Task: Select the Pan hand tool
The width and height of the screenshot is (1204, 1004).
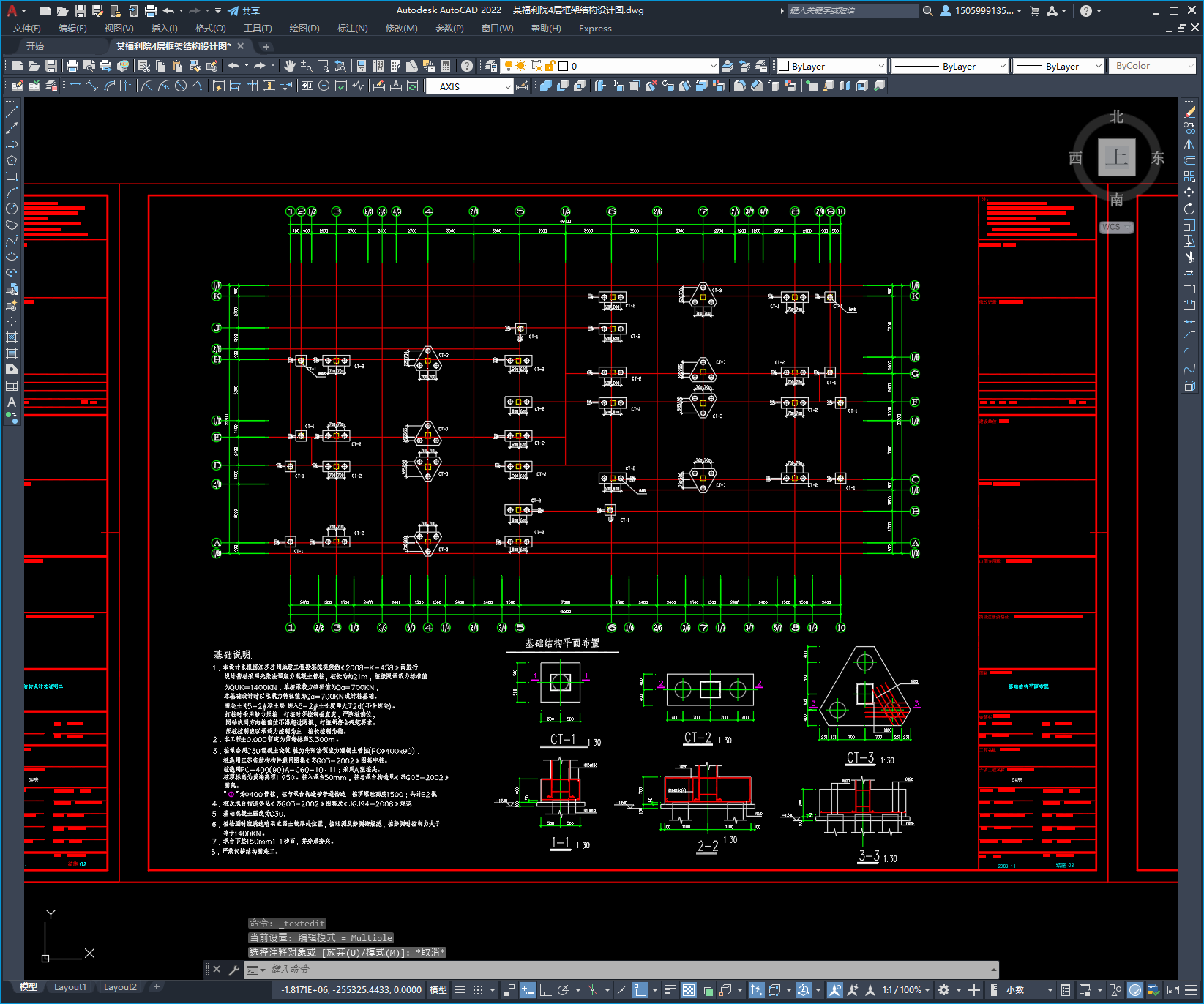Action: point(290,66)
